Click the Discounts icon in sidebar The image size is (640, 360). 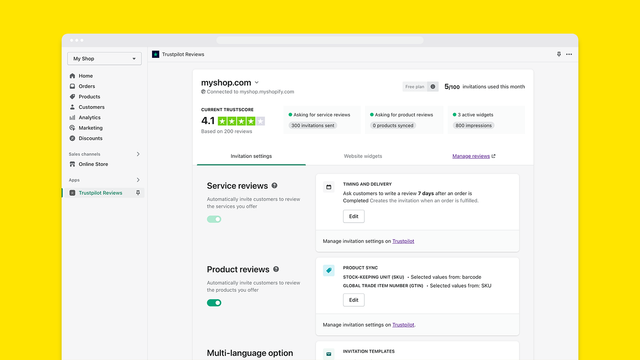[x=72, y=138]
